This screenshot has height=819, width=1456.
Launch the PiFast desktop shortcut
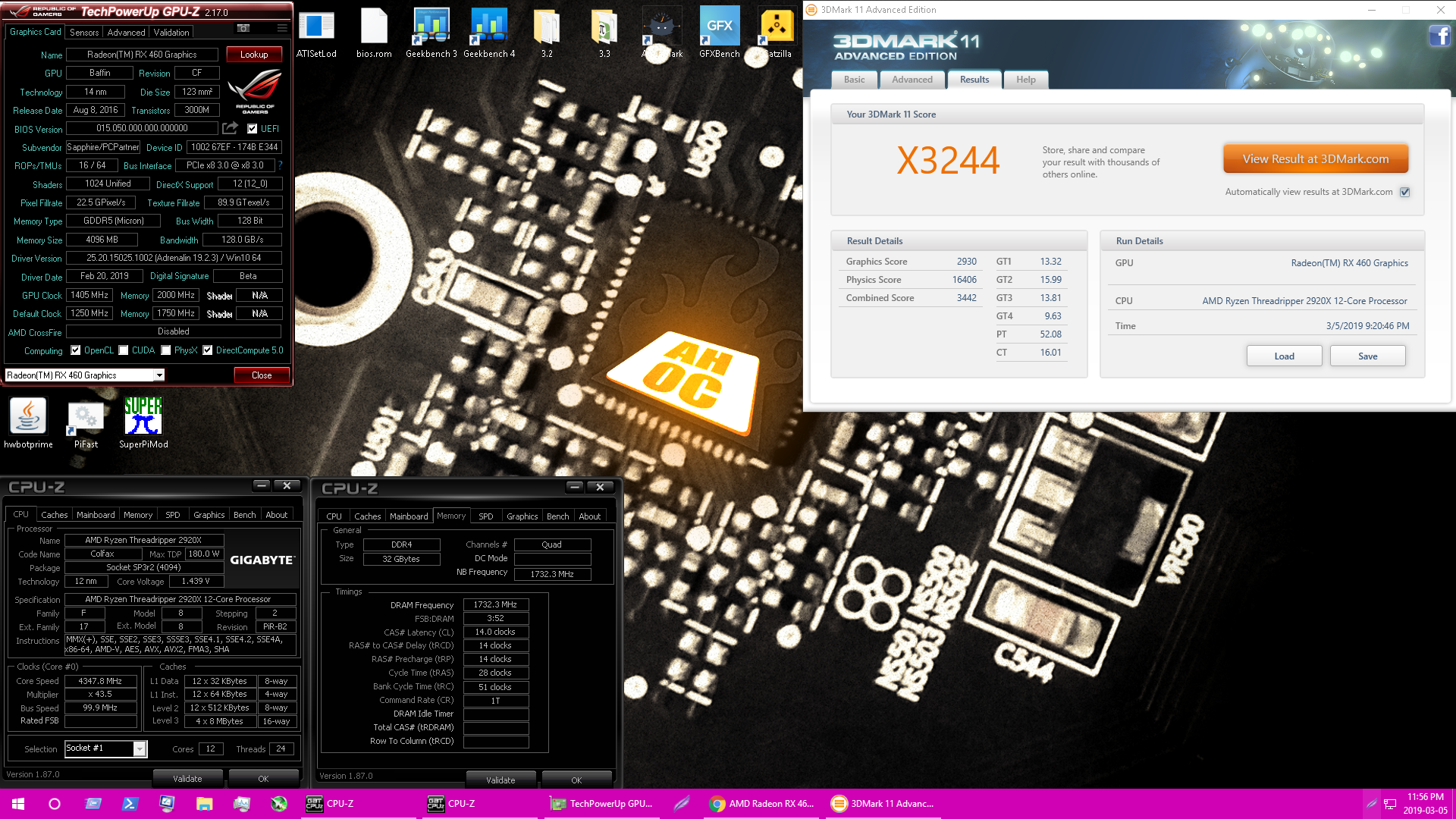86,423
